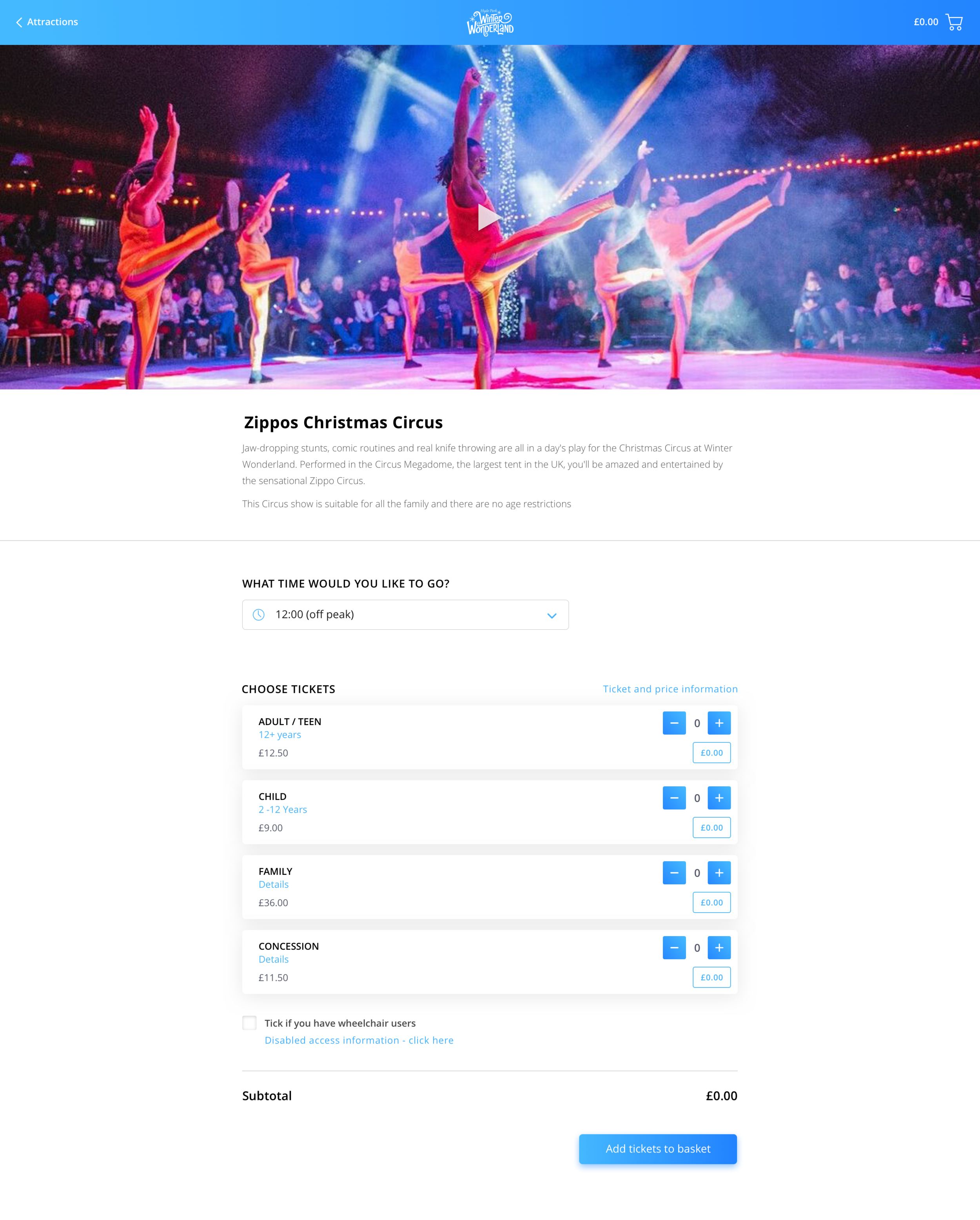Click the Winter Wonderland logo
This screenshot has width=980, height=1220.
(490, 23)
